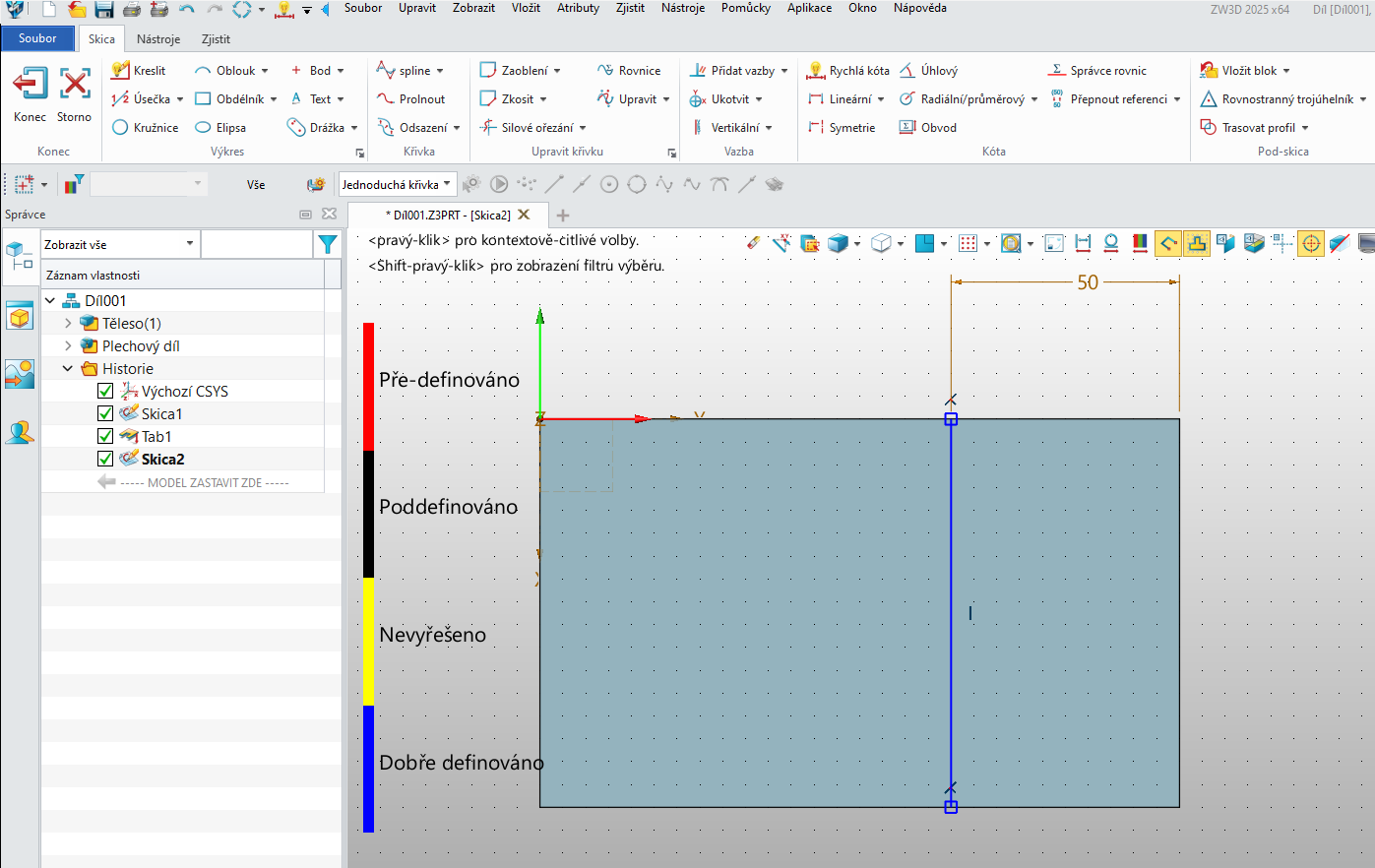Toggle the Tab1 feature checkbox
The image size is (1375, 868).
click(105, 437)
